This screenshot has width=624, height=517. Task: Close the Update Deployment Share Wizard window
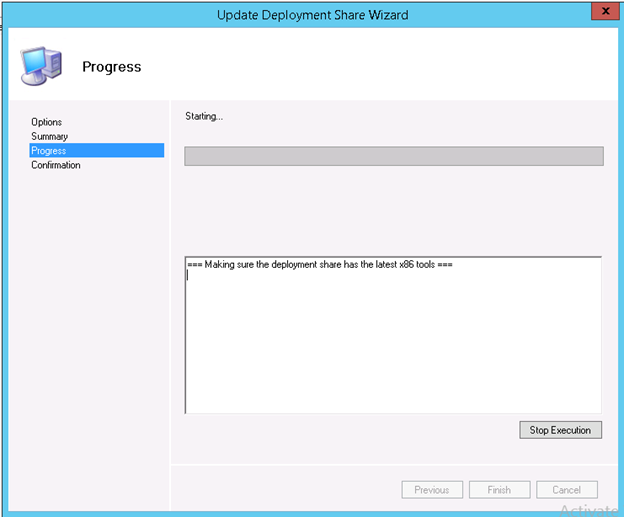point(602,13)
